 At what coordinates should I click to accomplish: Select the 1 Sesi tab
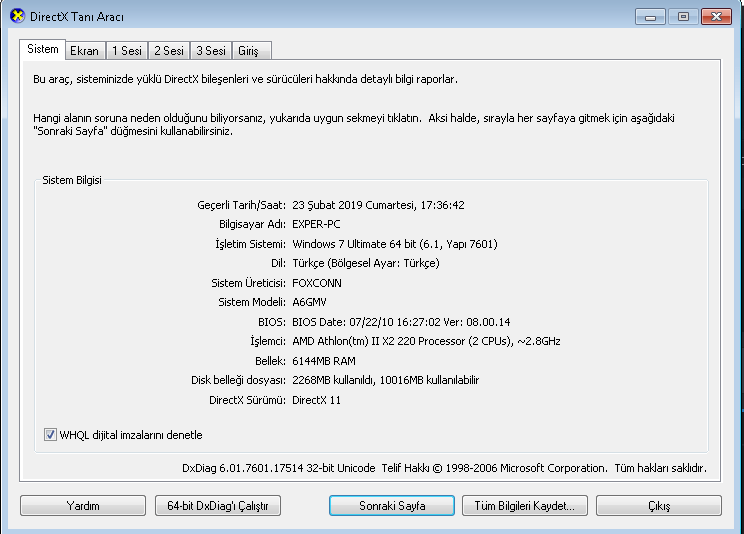click(127, 51)
